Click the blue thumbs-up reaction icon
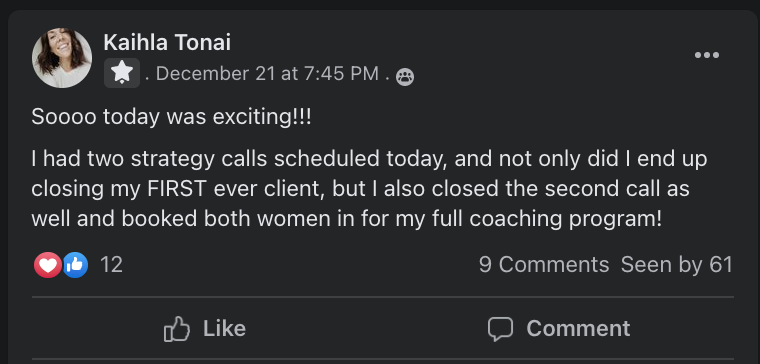This screenshot has width=760, height=364. tap(76, 265)
